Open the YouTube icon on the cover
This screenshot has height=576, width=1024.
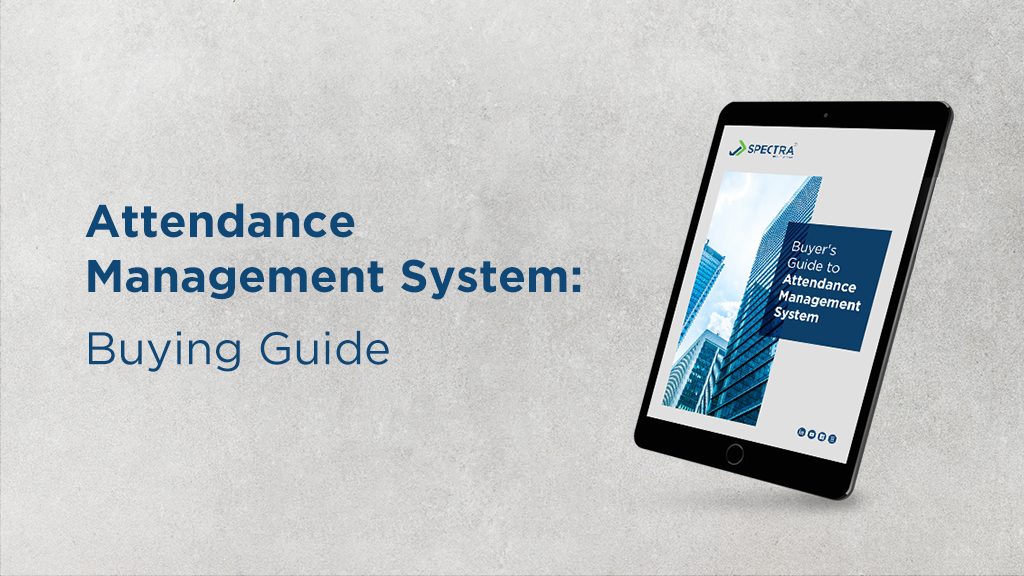click(x=812, y=434)
